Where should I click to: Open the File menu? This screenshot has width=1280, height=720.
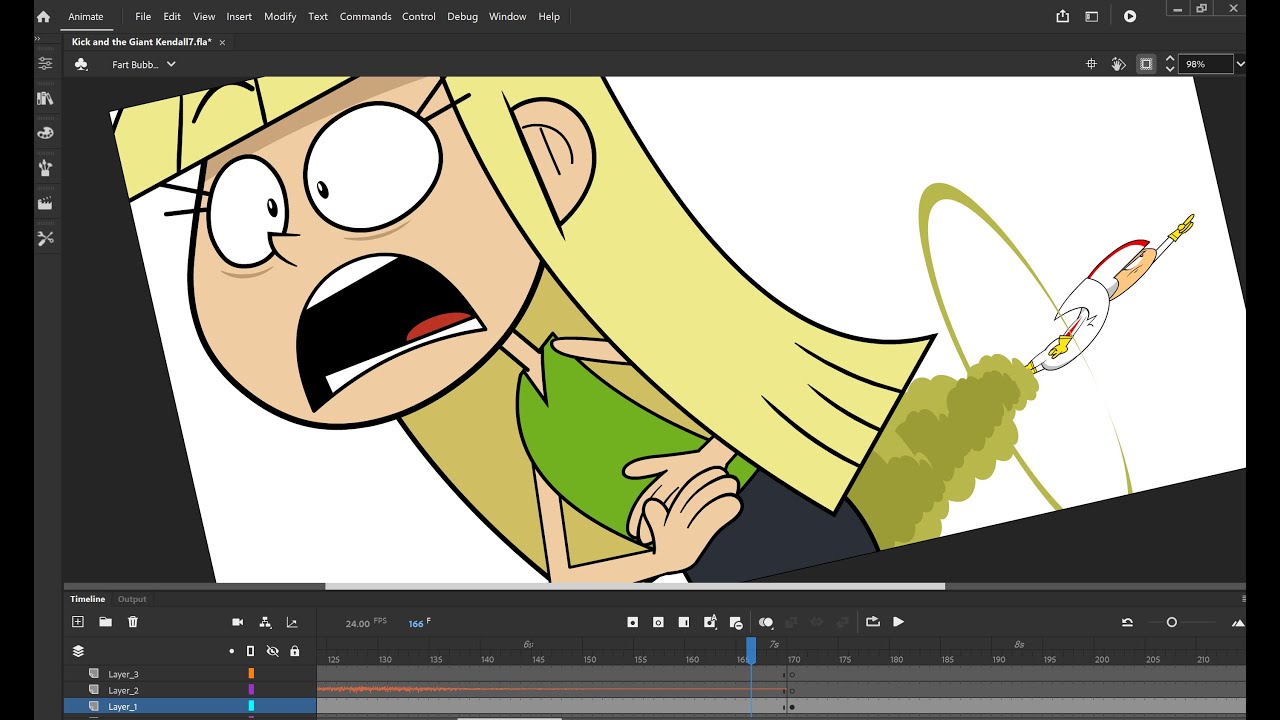[x=143, y=16]
